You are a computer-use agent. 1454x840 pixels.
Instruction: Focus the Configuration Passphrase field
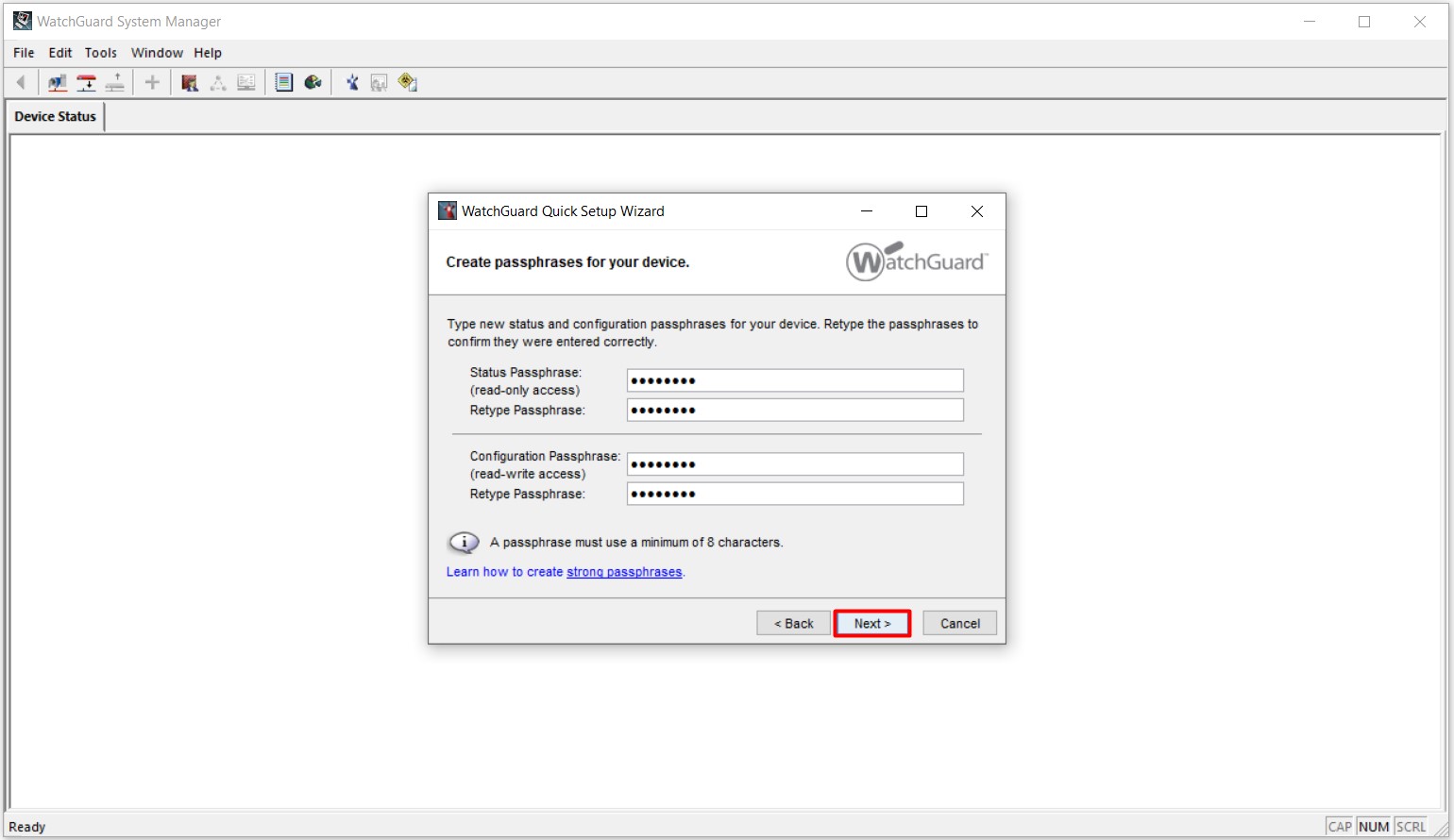tap(795, 464)
